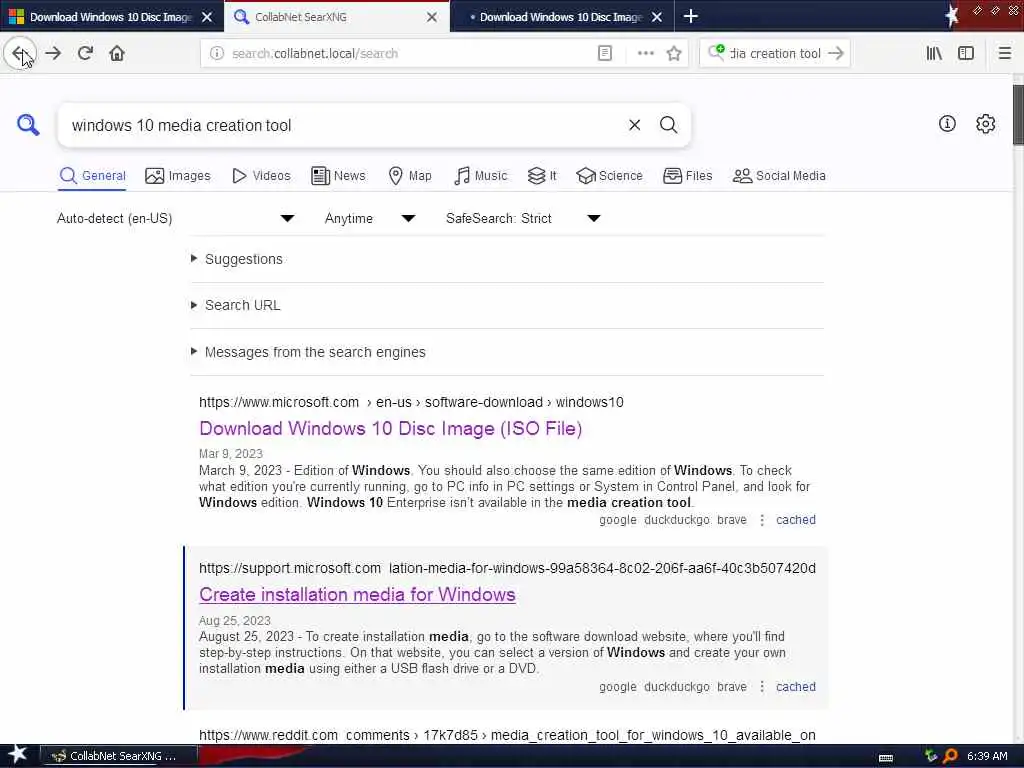Switch to the Science category
Viewport: 1024px width, 768px height.
click(x=609, y=176)
